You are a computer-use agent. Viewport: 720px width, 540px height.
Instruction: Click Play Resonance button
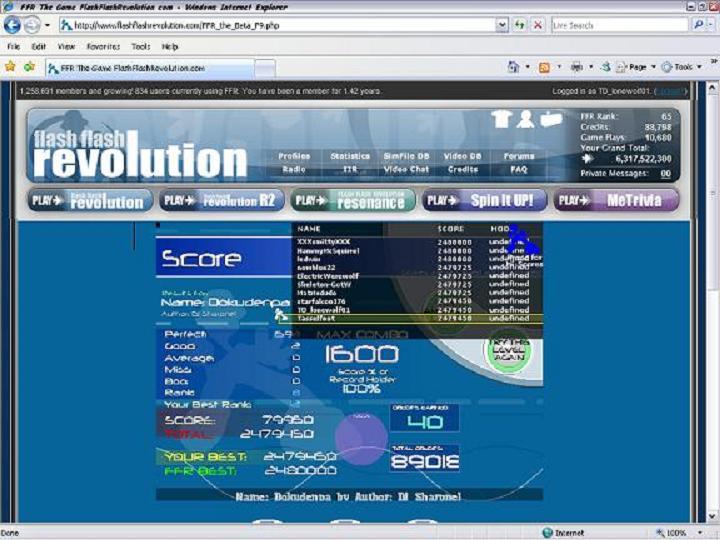[x=353, y=200]
